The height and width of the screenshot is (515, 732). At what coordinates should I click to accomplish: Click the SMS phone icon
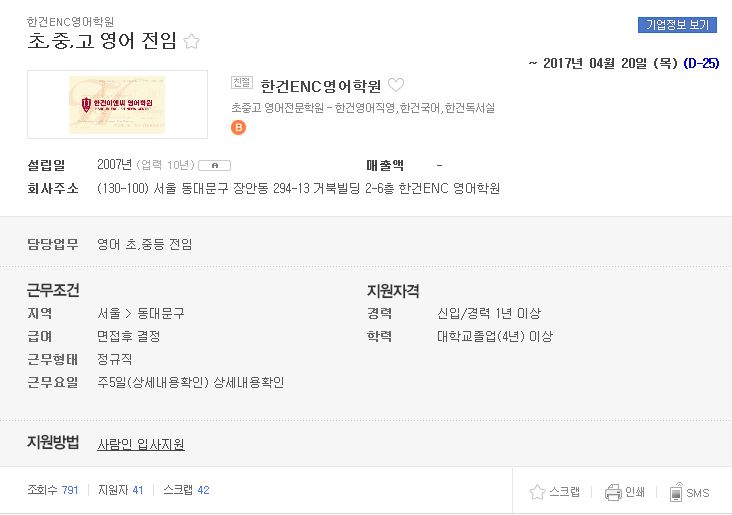[x=676, y=492]
